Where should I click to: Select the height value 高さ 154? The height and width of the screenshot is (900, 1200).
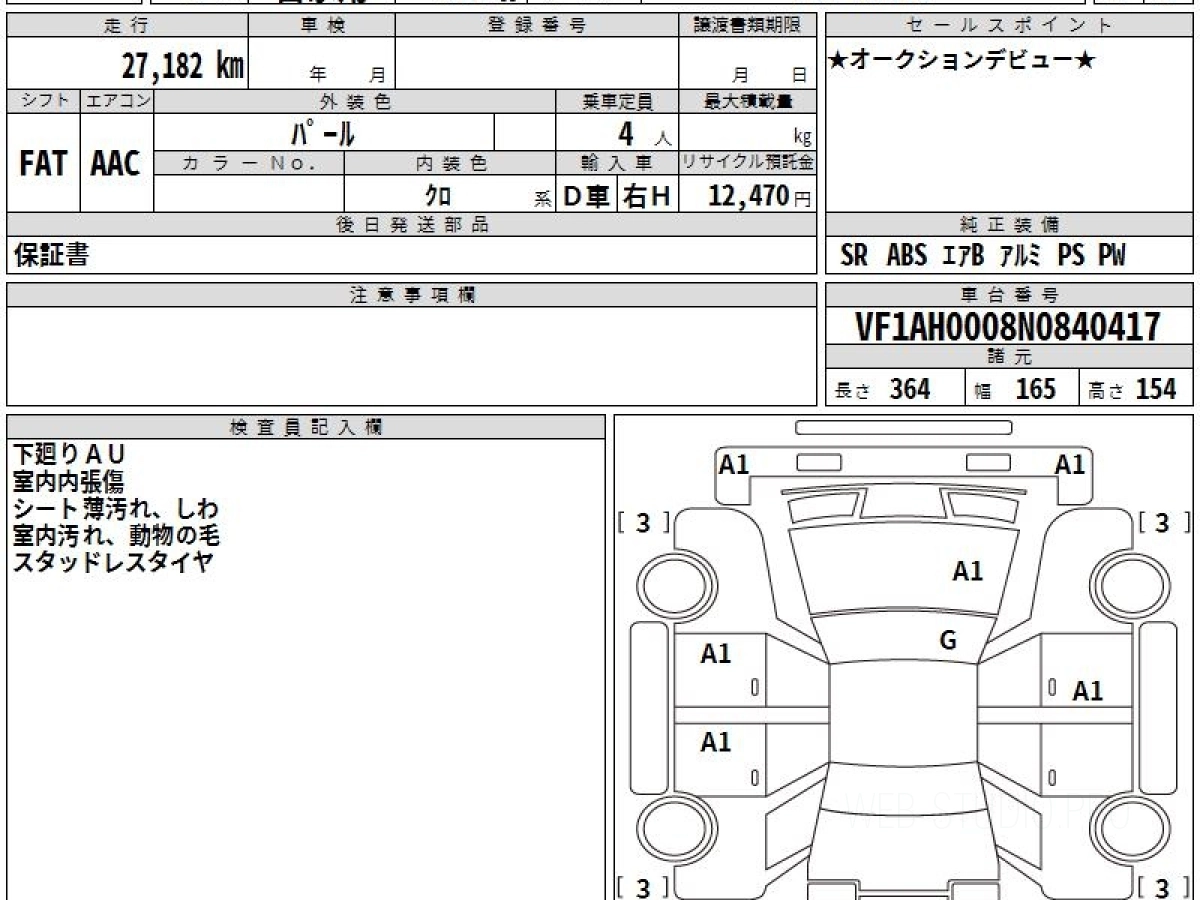[x=1133, y=389]
